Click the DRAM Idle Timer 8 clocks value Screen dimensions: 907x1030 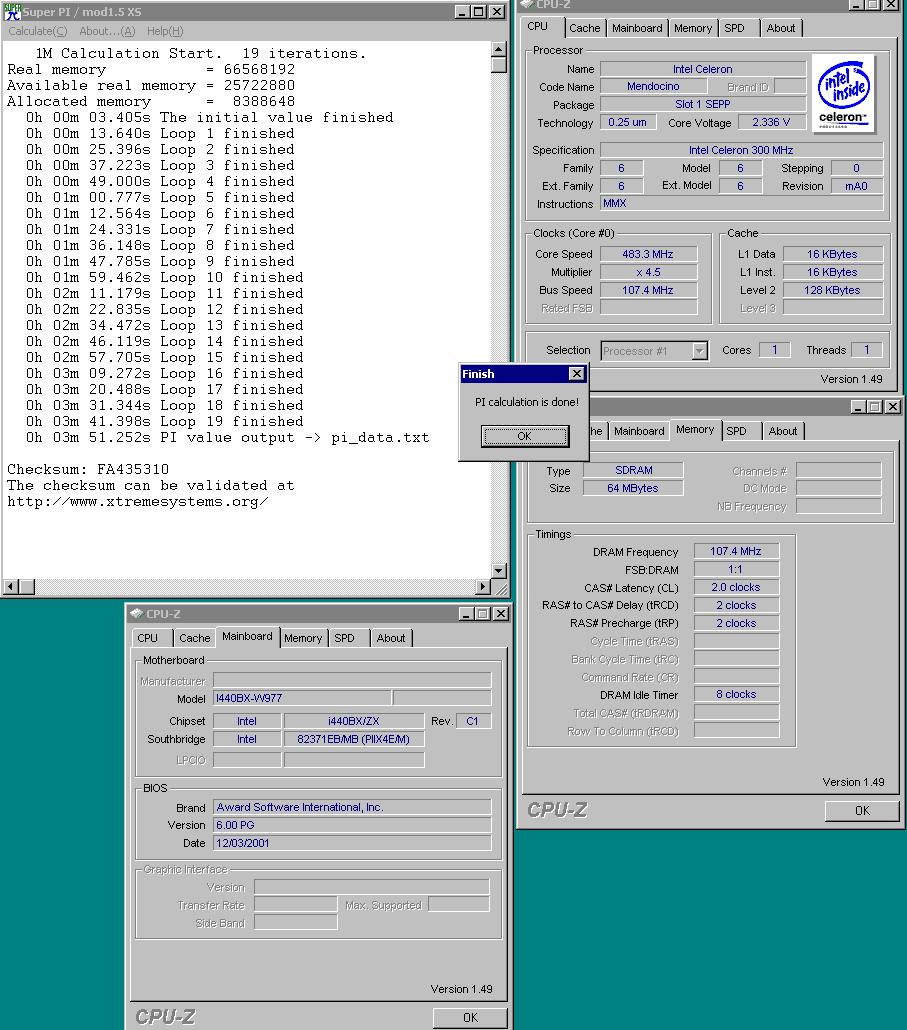pyautogui.click(x=736, y=694)
